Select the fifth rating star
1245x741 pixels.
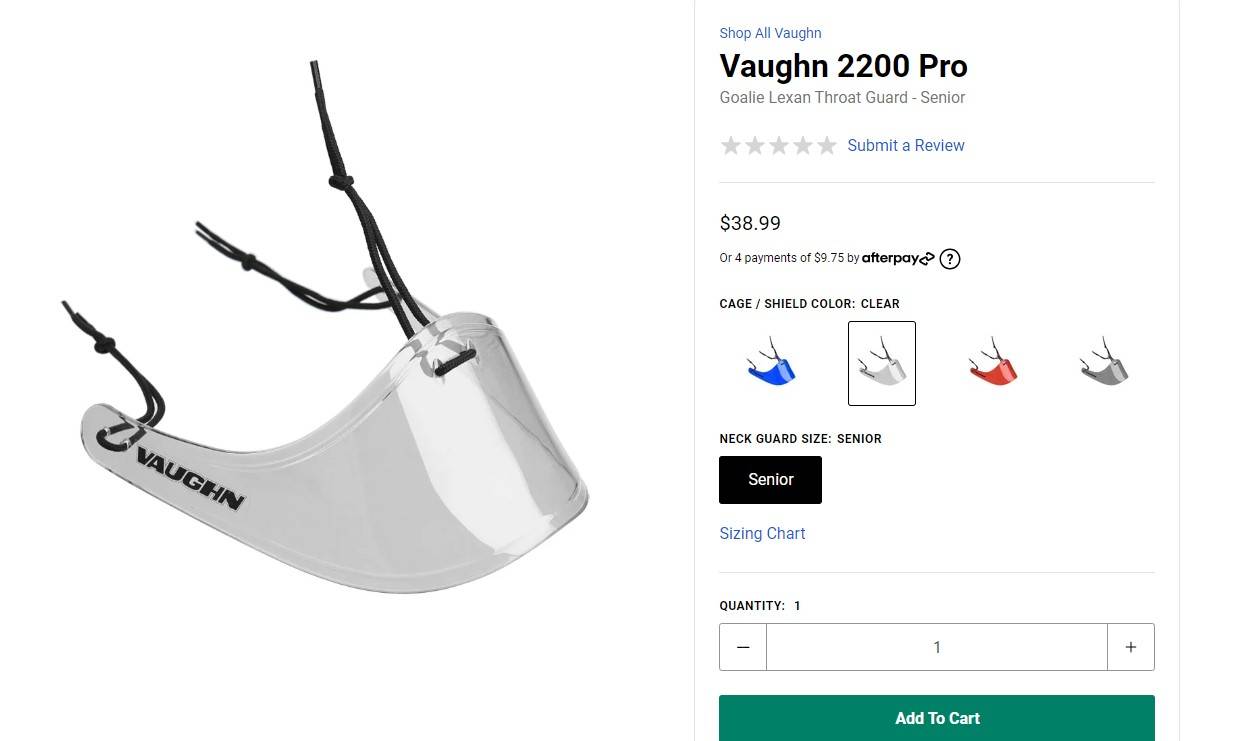[x=827, y=146]
